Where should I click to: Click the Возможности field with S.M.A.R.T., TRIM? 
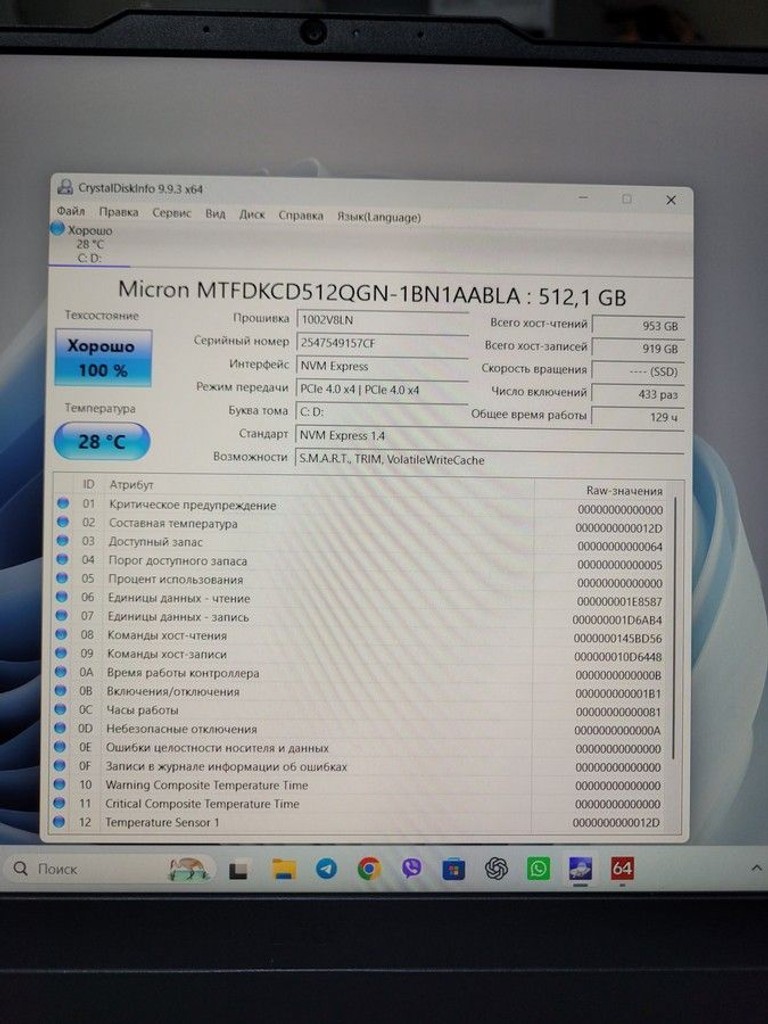(x=490, y=460)
